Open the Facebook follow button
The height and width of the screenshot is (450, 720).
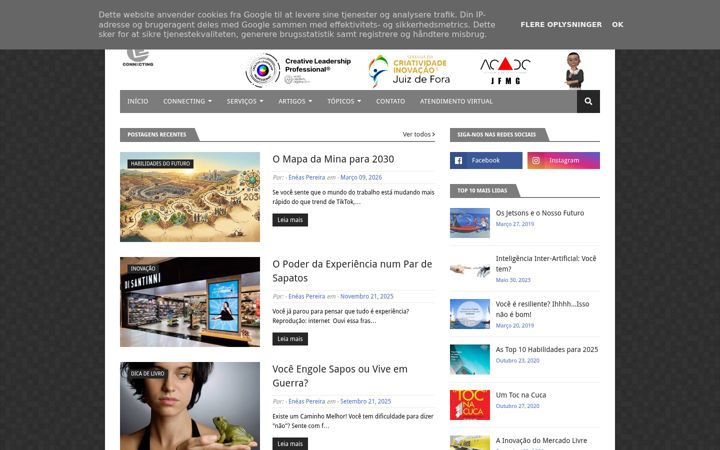[x=486, y=161]
